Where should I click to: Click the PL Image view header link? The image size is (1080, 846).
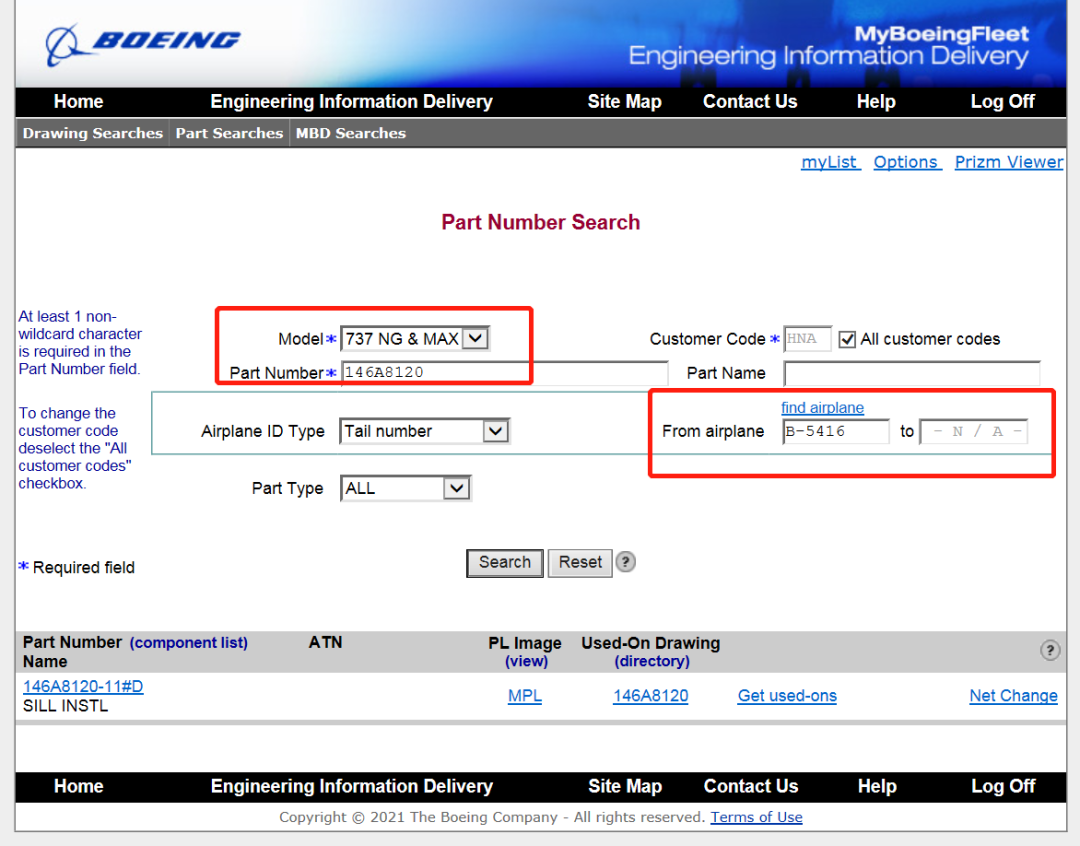(526, 661)
